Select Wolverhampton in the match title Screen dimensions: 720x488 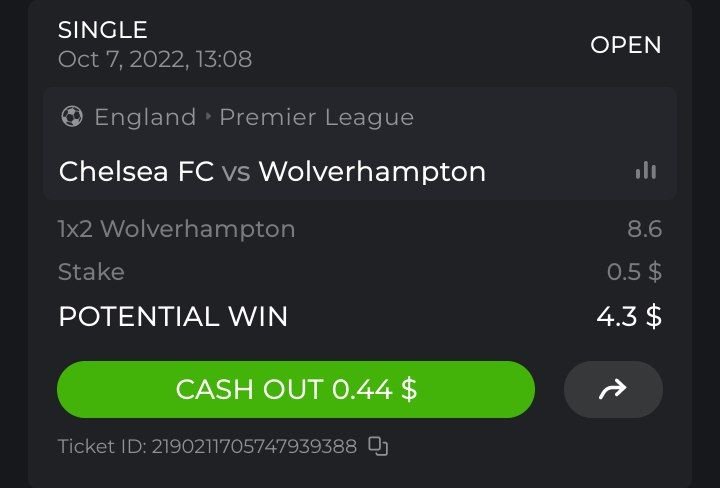pos(372,171)
